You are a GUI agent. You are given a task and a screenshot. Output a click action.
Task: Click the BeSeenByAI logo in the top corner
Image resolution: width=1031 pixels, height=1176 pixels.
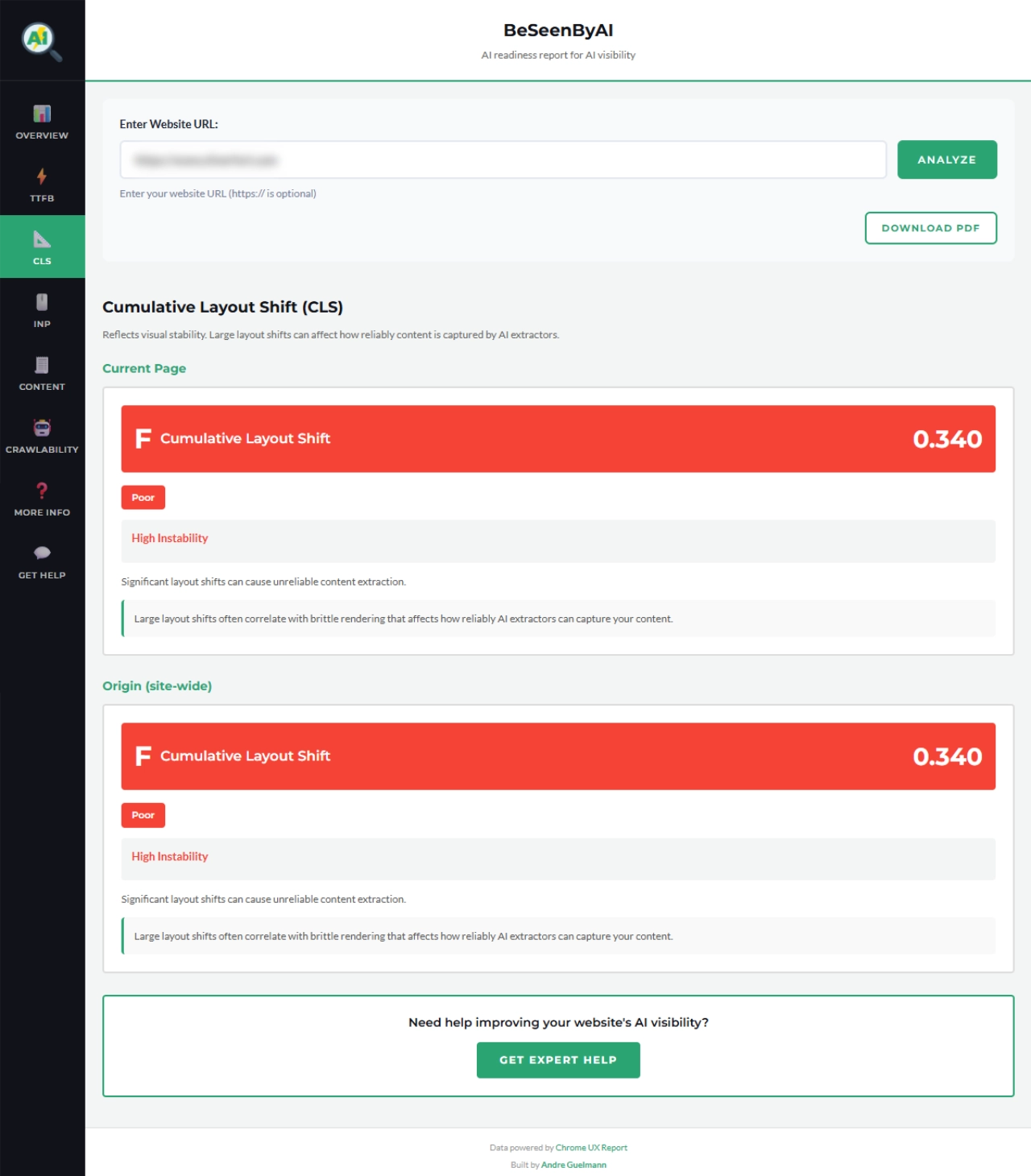(x=42, y=40)
